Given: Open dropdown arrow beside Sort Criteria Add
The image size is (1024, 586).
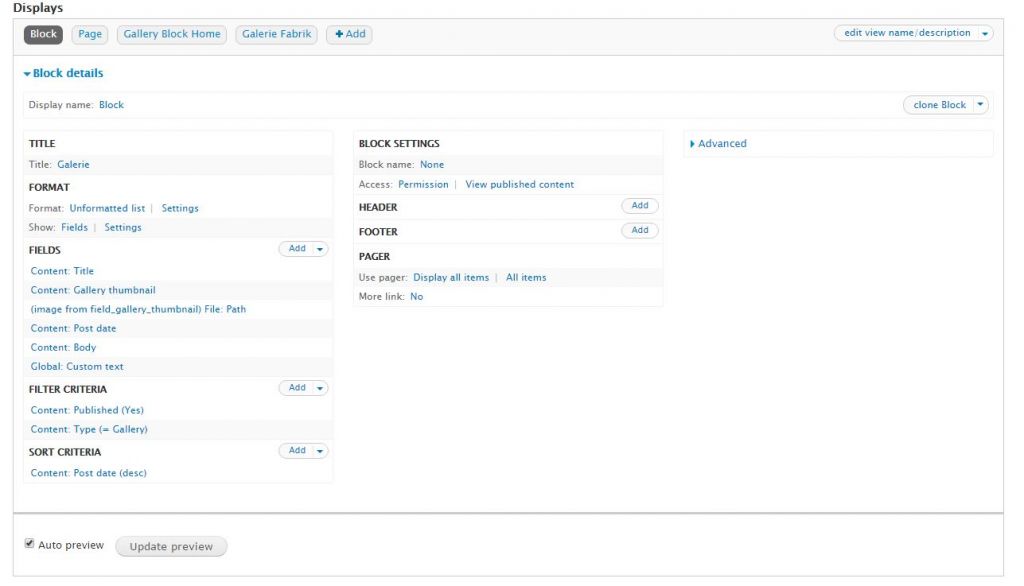Looking at the screenshot, I should point(320,451).
